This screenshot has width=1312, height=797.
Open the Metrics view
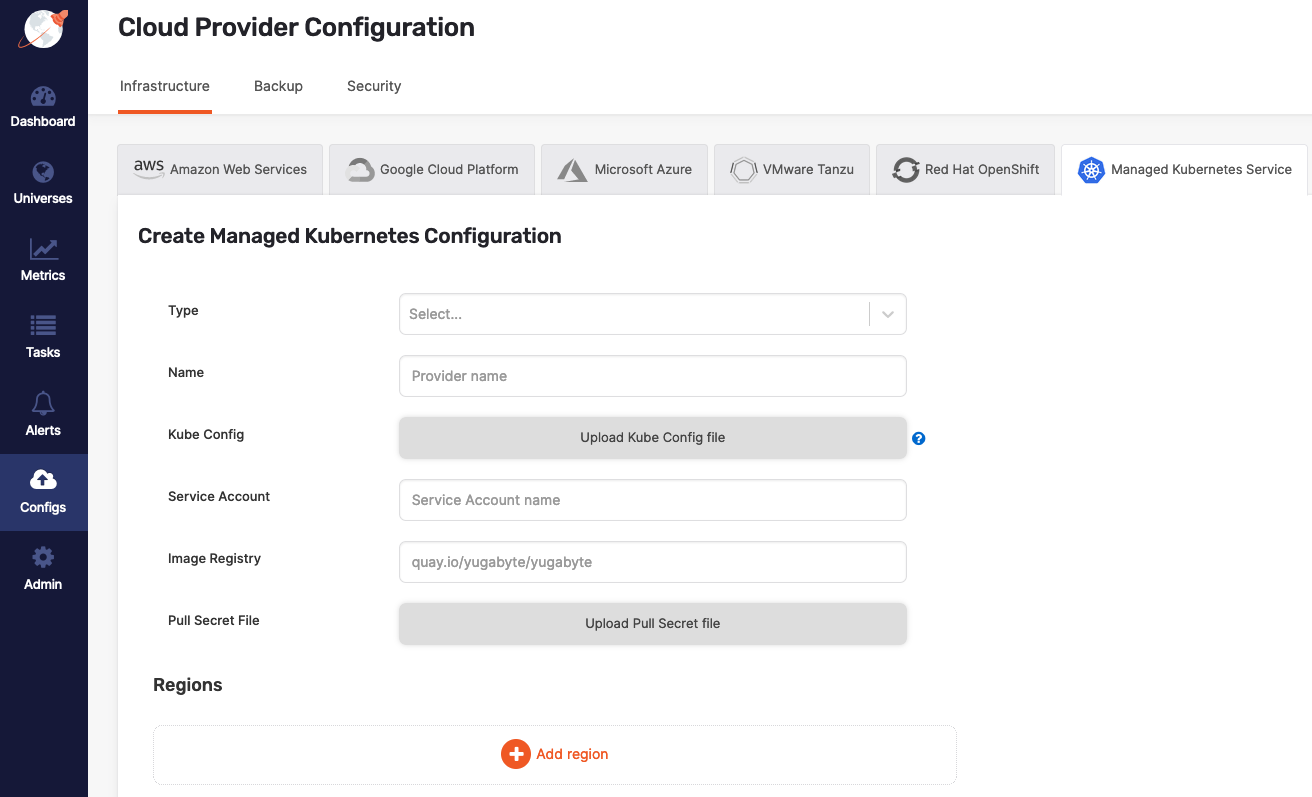[43, 259]
